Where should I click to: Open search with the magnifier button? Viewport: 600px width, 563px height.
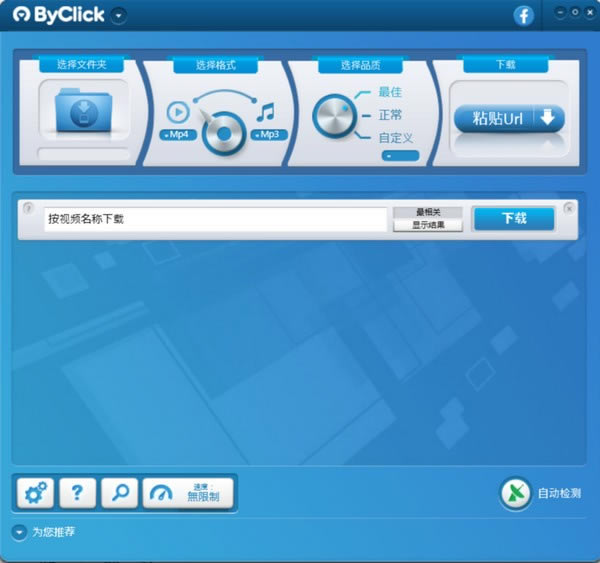[x=120, y=493]
